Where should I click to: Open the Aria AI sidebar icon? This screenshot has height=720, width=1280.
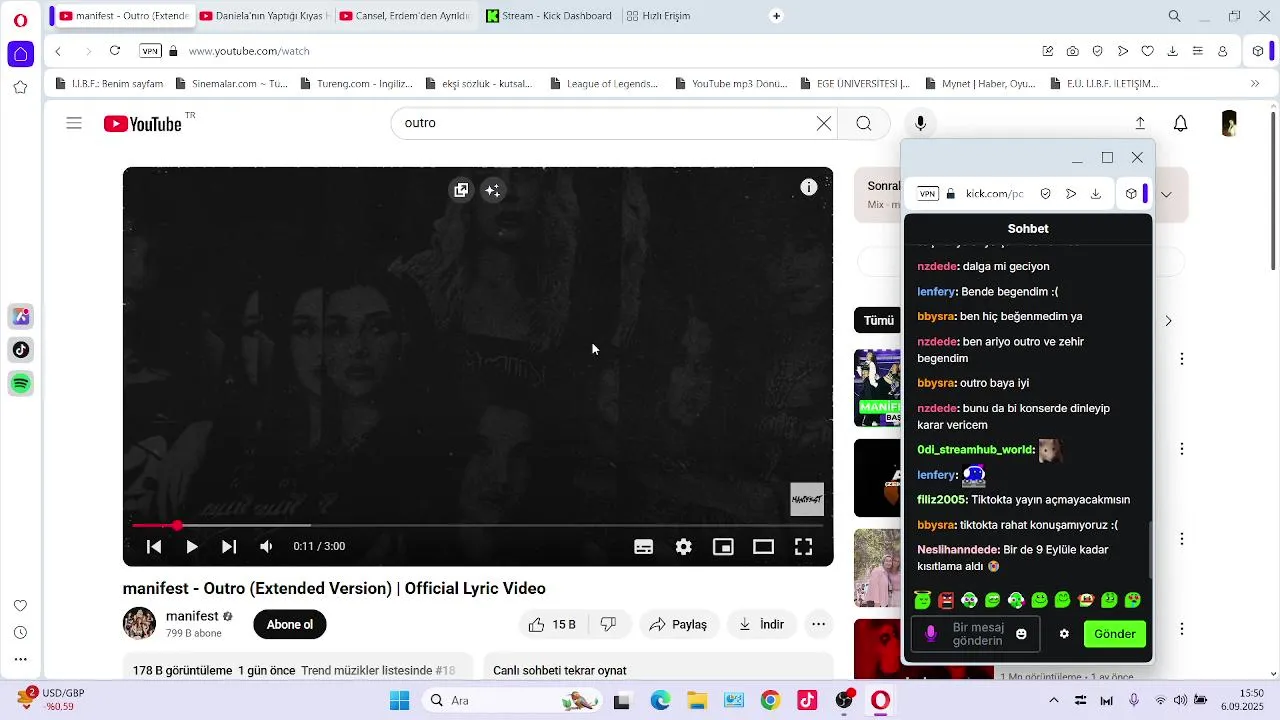21,317
